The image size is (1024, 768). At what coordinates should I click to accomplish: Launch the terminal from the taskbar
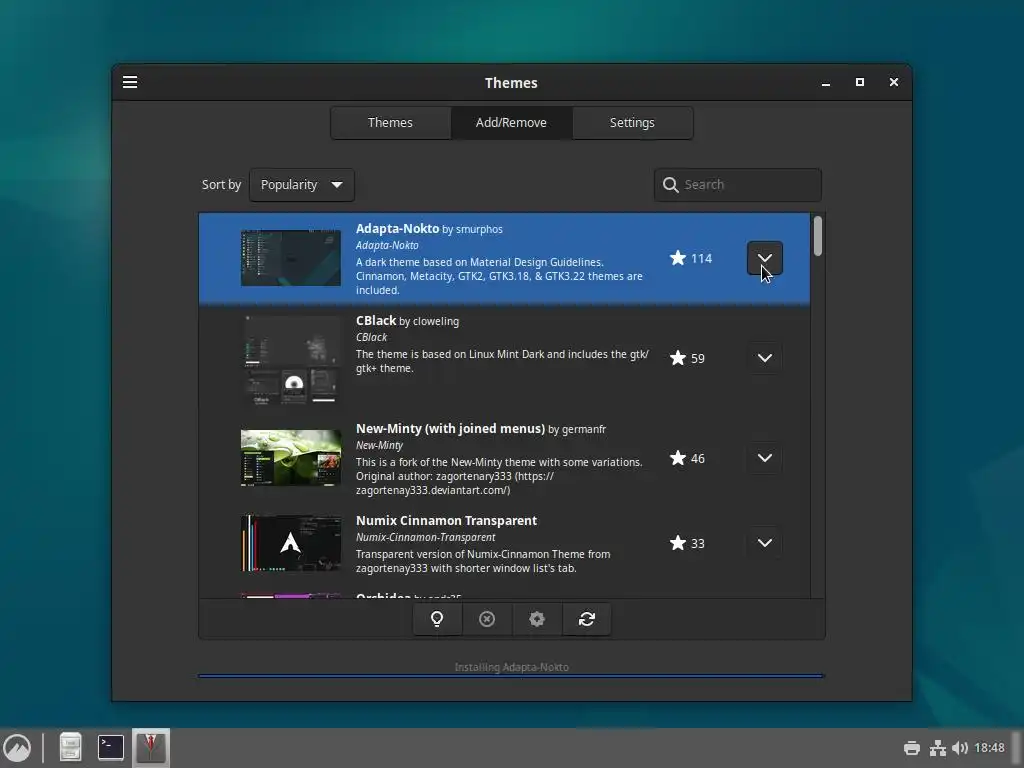click(x=110, y=748)
